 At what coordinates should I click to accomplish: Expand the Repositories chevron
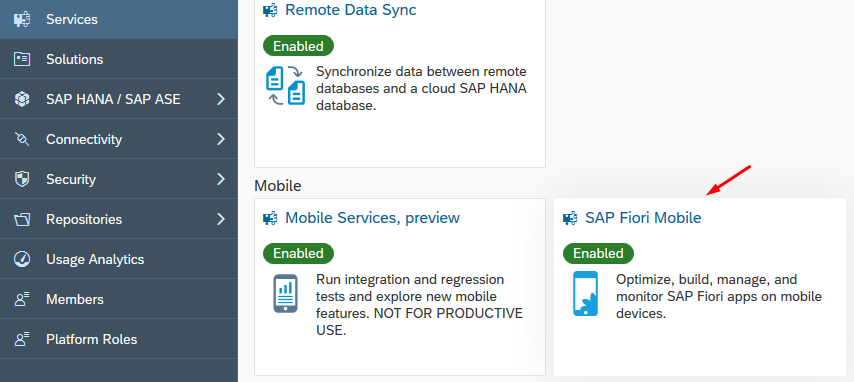point(221,219)
